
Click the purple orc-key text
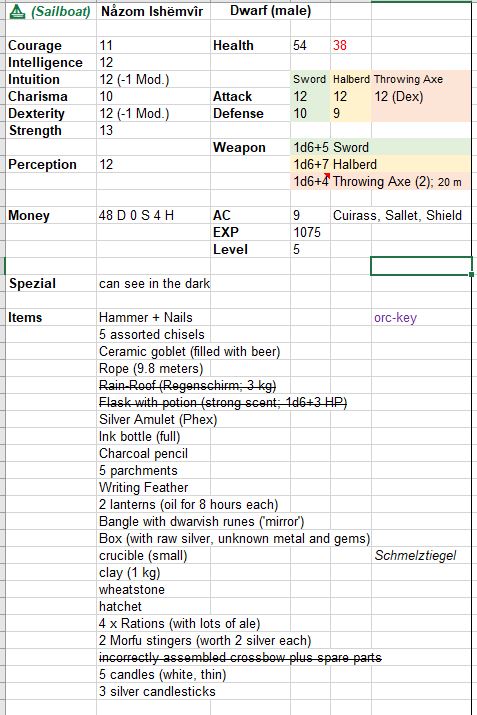pyautogui.click(x=395, y=317)
